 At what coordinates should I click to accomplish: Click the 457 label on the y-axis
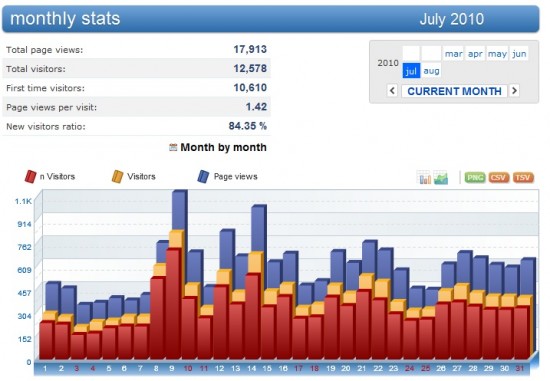click(x=25, y=293)
